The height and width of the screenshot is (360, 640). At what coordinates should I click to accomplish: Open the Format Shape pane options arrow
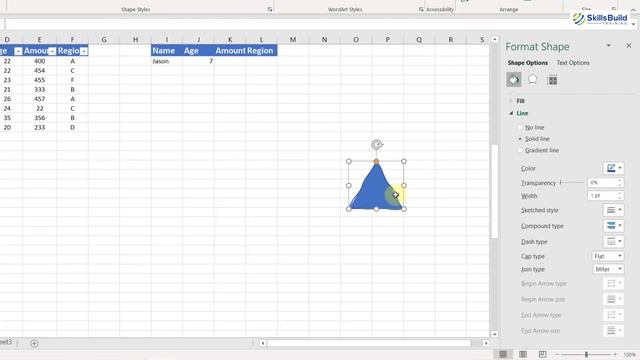click(609, 45)
